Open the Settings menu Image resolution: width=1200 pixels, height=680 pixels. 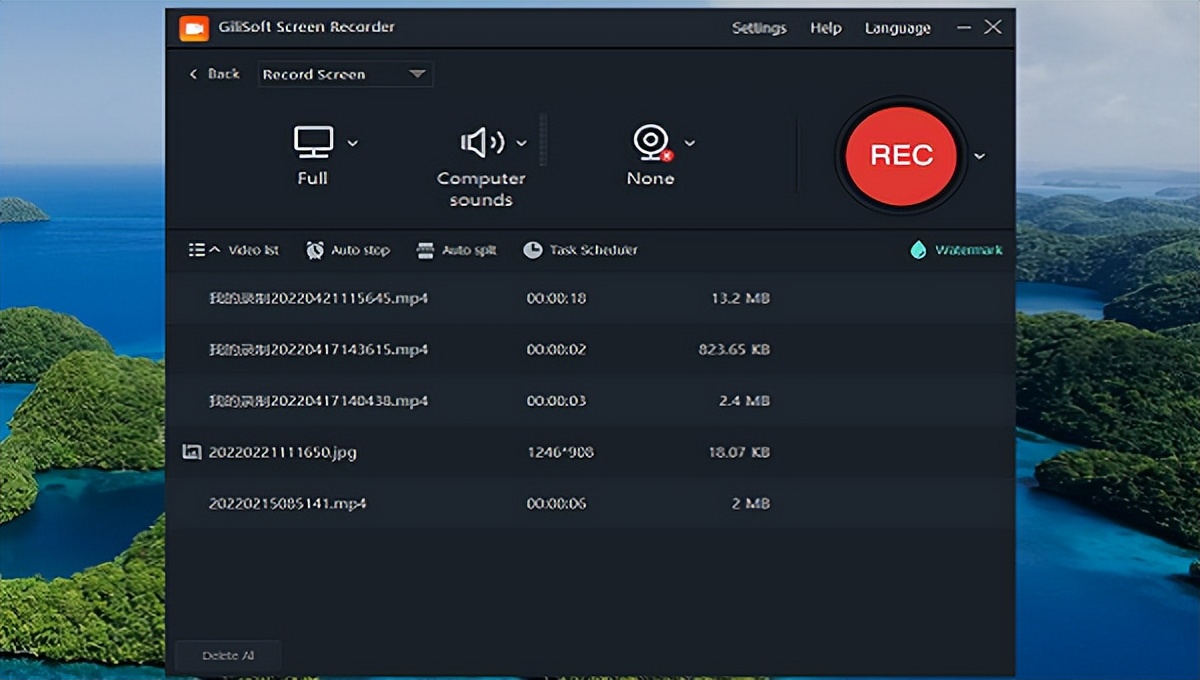[x=759, y=28]
